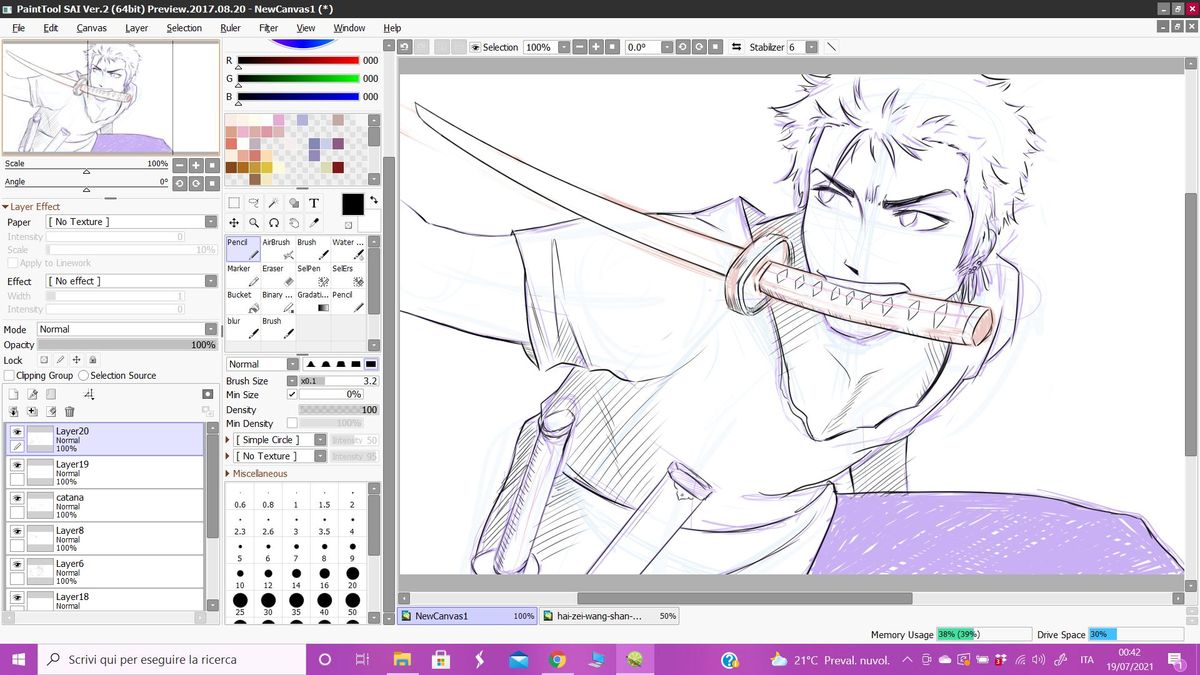Select the Rotate view tool
The image size is (1200, 675).
(273, 223)
